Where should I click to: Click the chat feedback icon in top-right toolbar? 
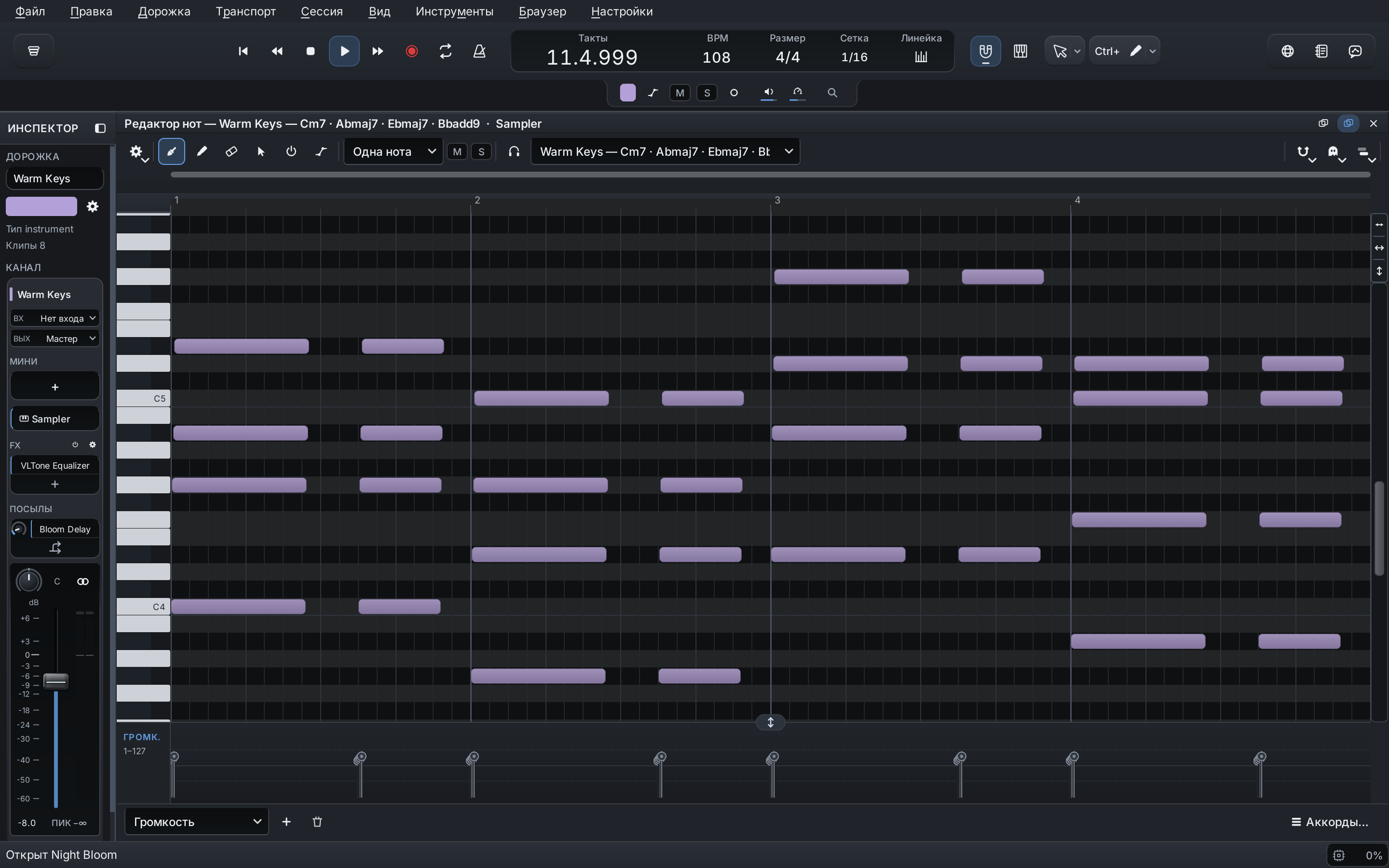coord(1355,51)
